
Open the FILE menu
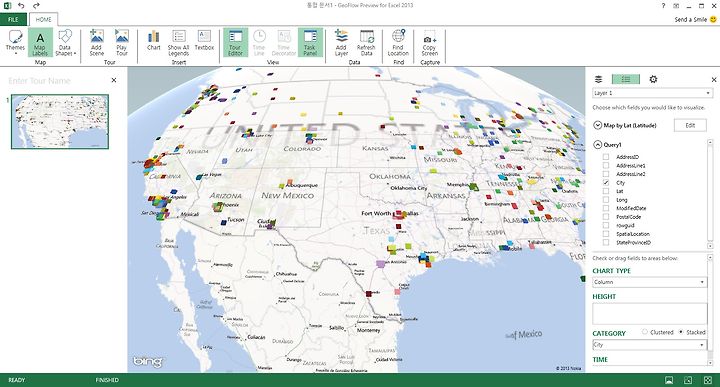tap(13, 19)
